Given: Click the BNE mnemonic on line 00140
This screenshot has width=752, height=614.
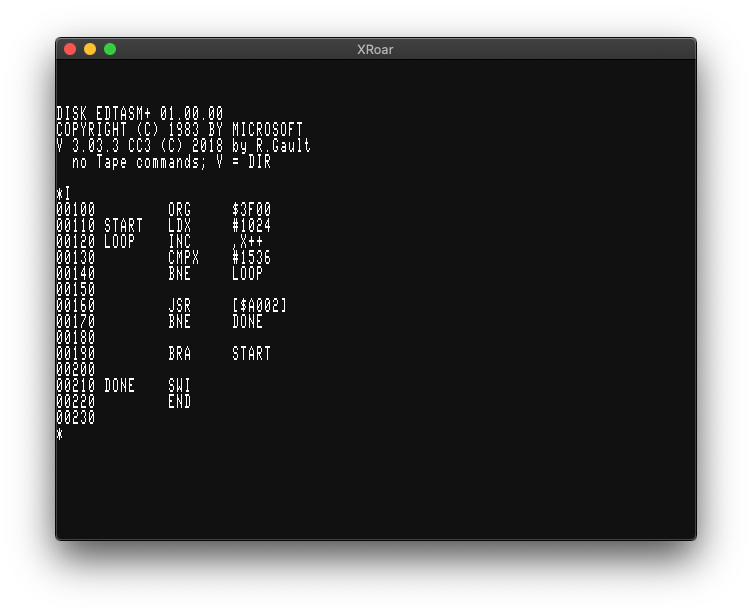Looking at the screenshot, I should click(x=179, y=273).
